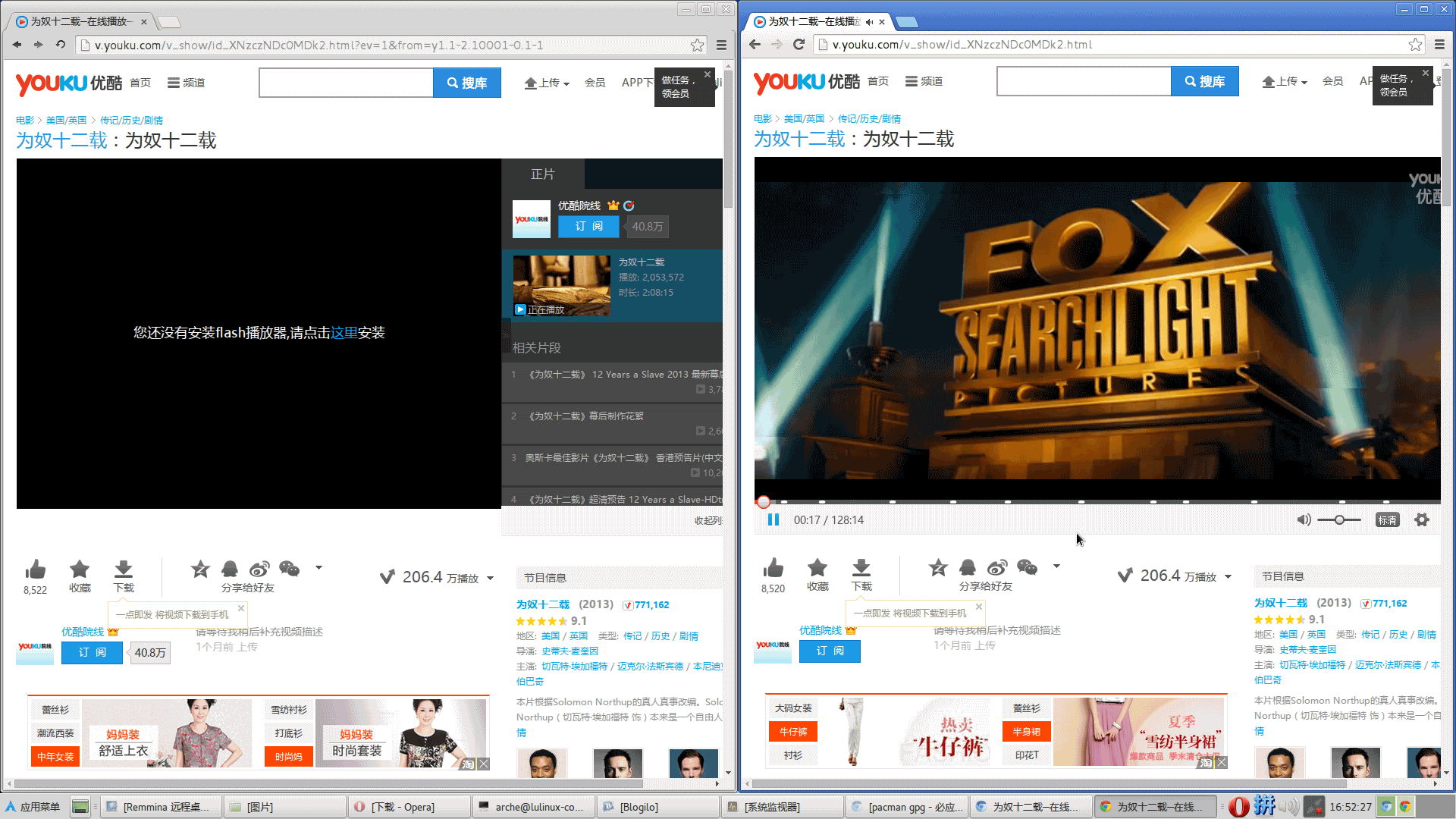The width and height of the screenshot is (1456, 819).
Task: Go to 首页 home, right window
Action: pos(878,81)
